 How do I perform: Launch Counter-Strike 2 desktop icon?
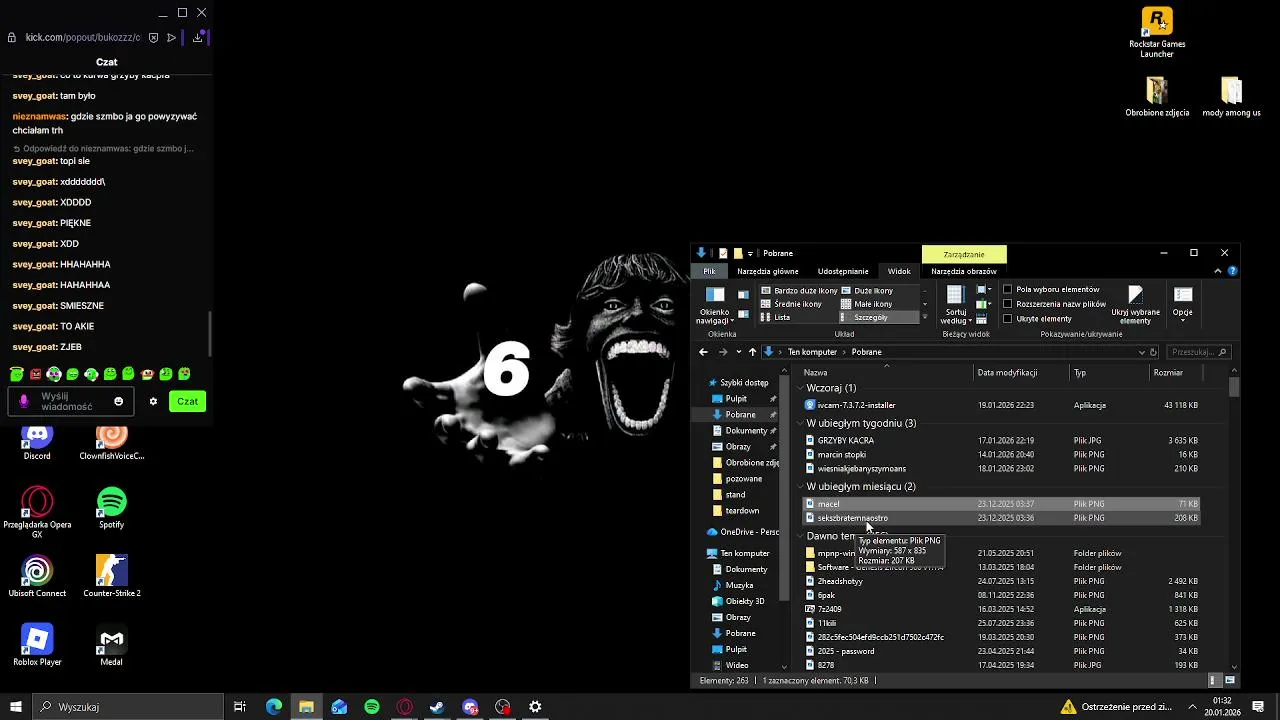click(x=111, y=576)
